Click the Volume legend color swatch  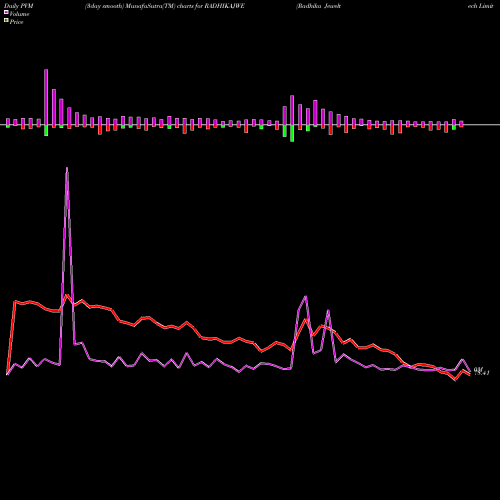tap(6, 12)
